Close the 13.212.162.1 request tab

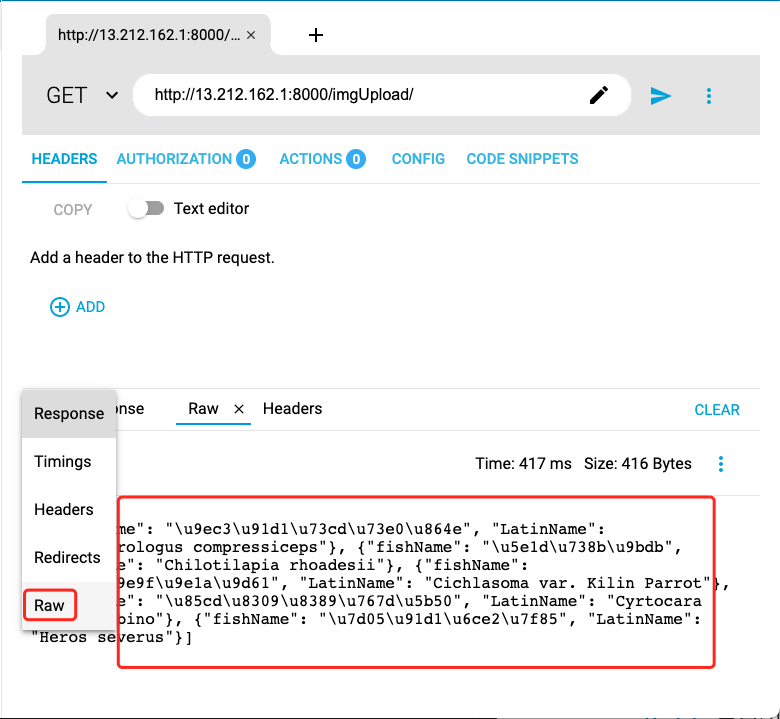click(251, 35)
